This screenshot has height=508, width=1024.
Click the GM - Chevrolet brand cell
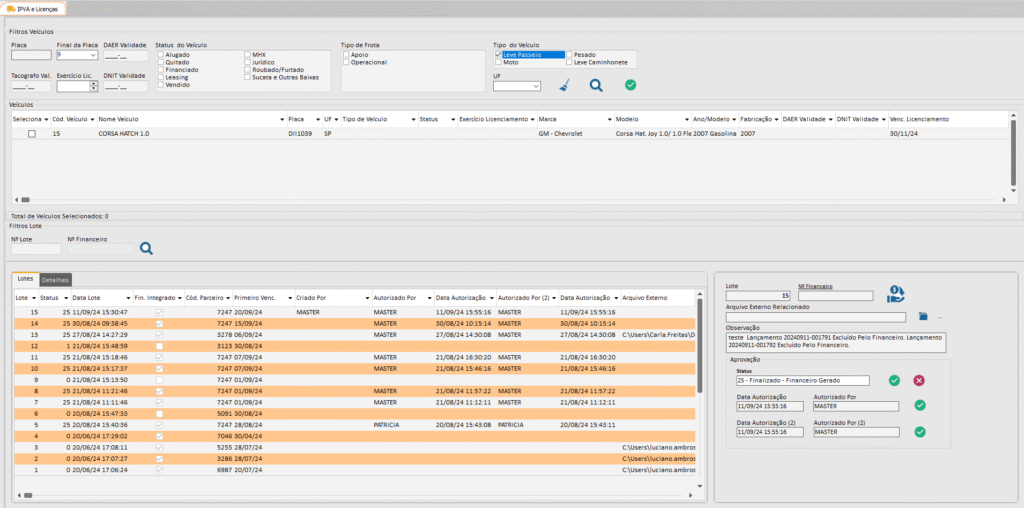(560, 133)
